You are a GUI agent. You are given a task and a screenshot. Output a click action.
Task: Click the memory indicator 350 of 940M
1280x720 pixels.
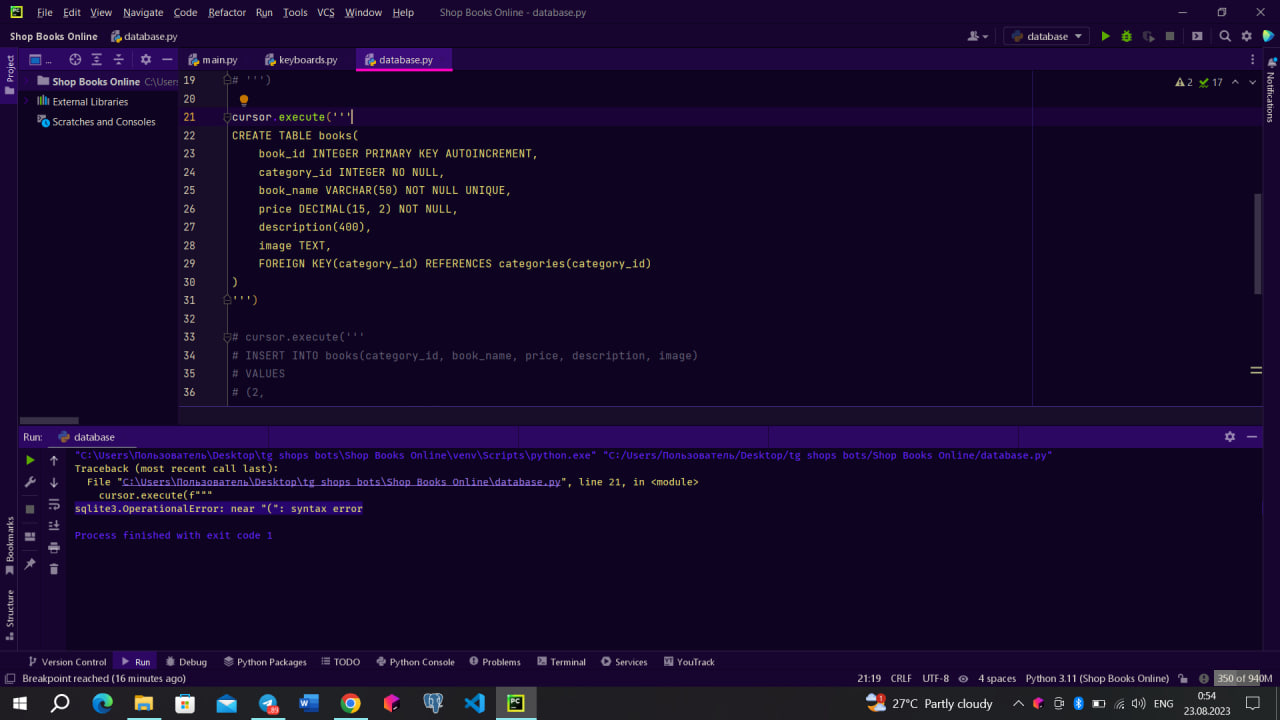[1244, 678]
